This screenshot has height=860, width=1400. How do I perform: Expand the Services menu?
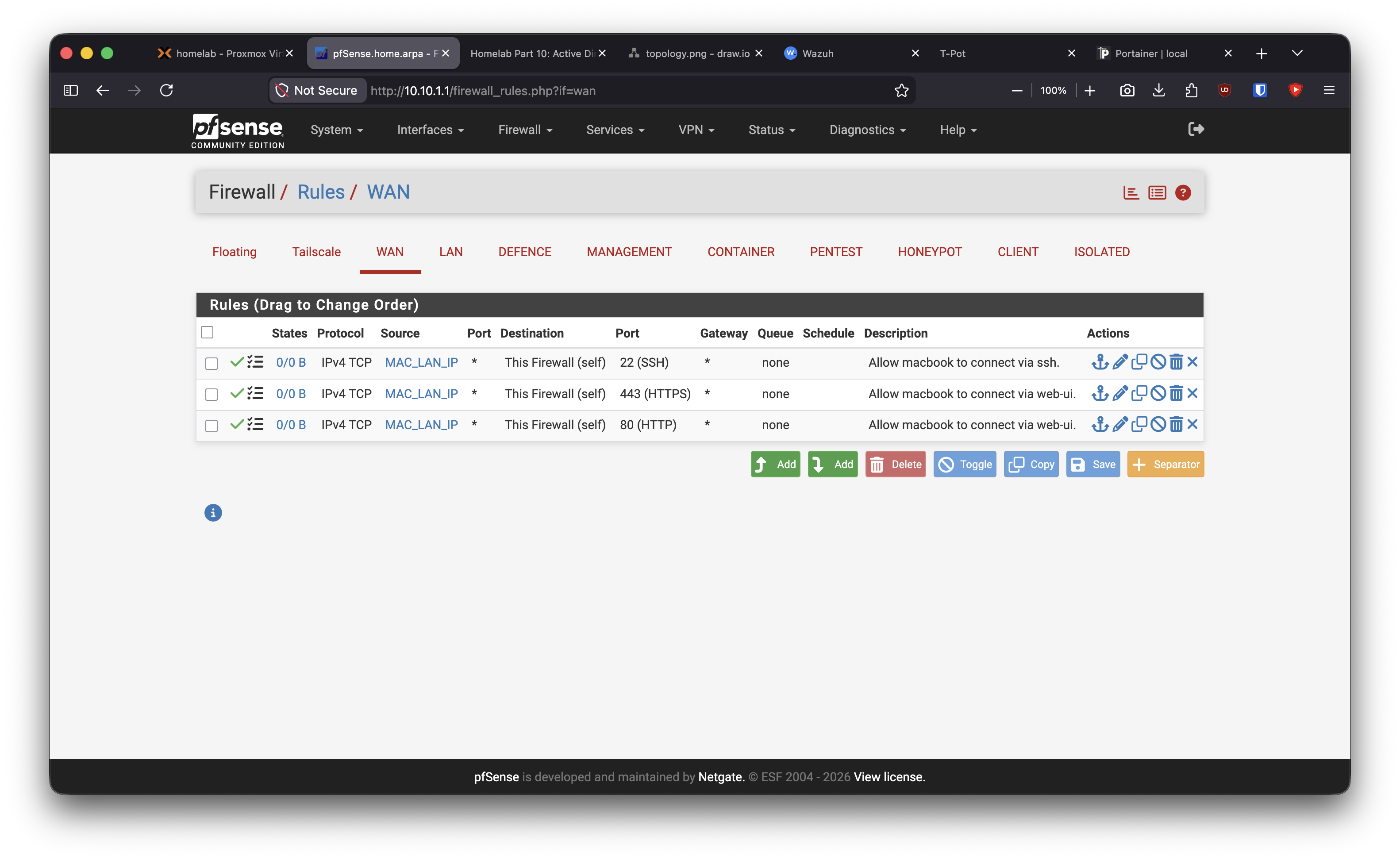pos(615,130)
